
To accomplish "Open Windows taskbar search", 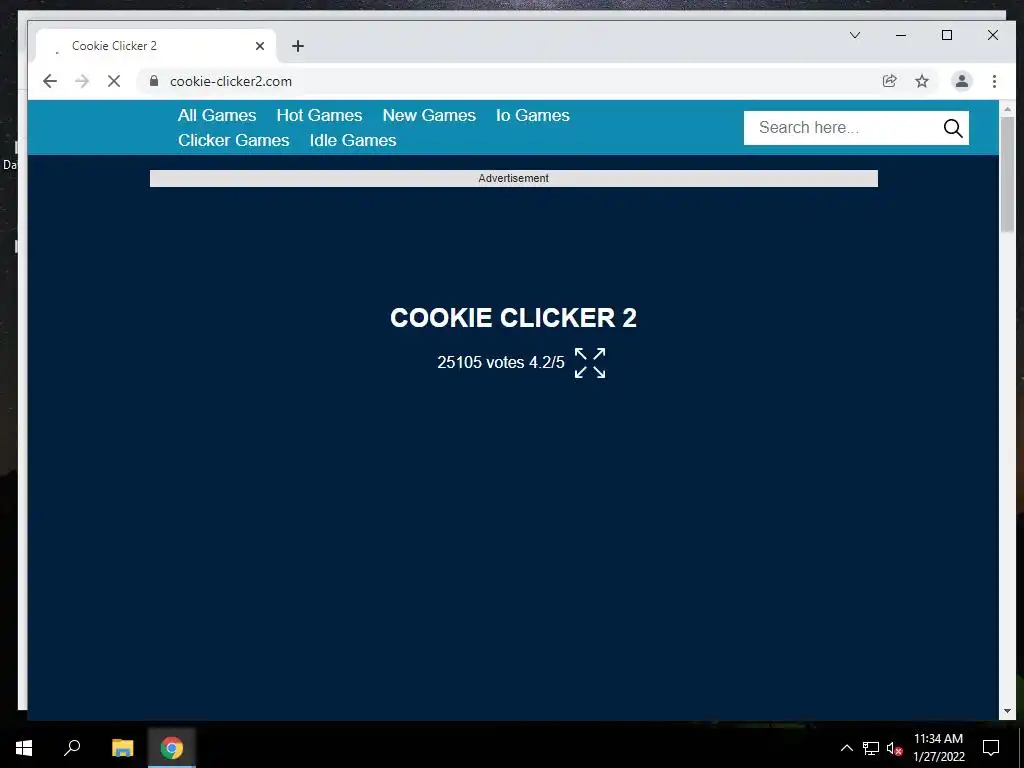I will click(72, 748).
